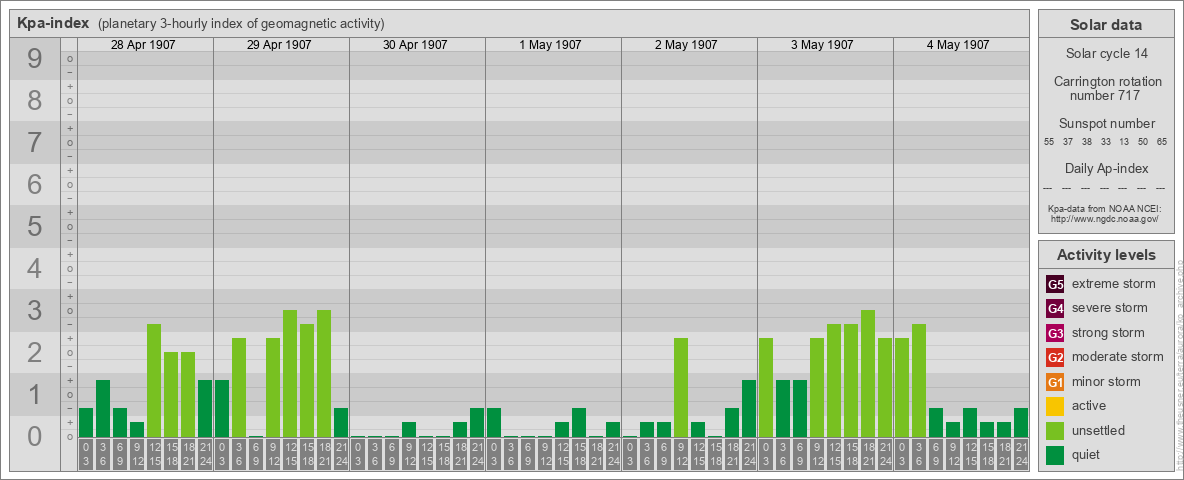Click the G5 extreme storm legend icon
Screen dimensions: 1184x480
click(1055, 285)
